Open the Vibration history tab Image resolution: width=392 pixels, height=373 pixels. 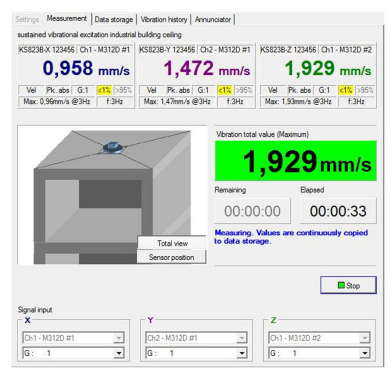pyautogui.click(x=164, y=19)
